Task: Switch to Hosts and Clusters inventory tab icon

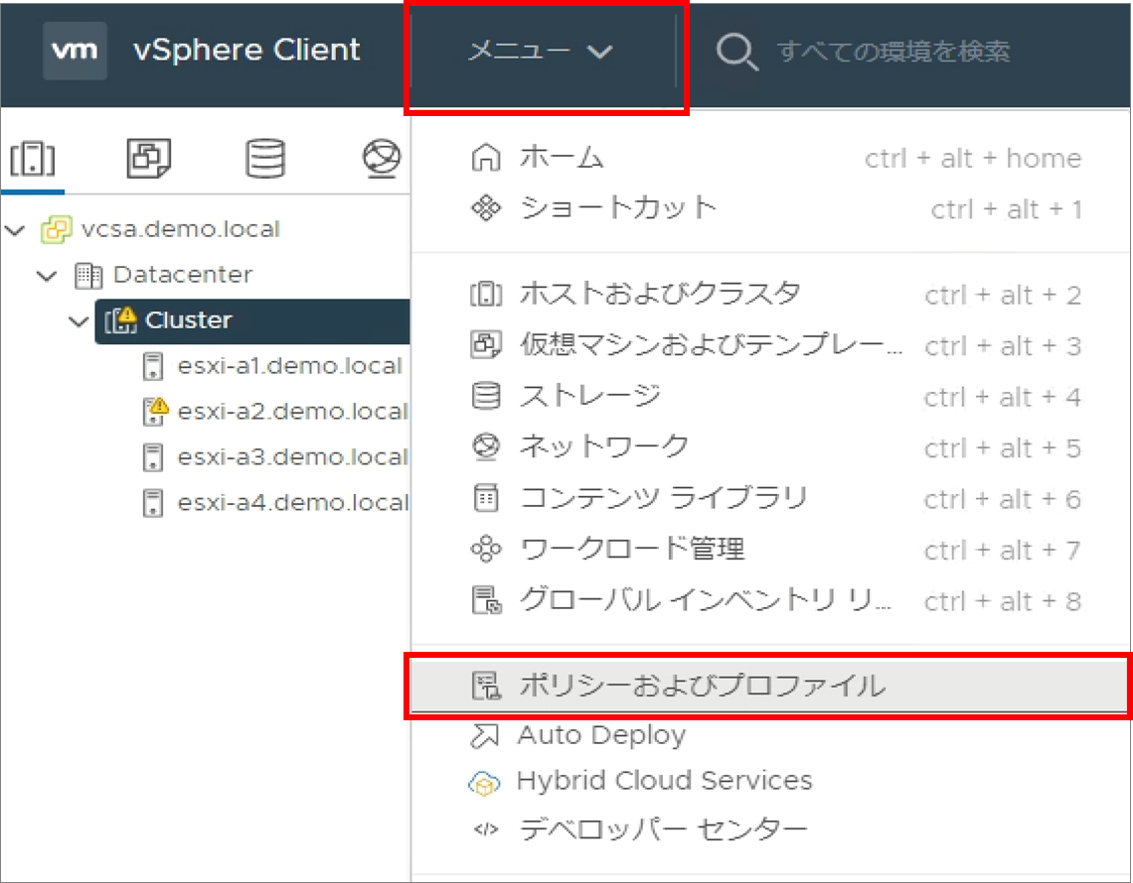Action: point(33,158)
